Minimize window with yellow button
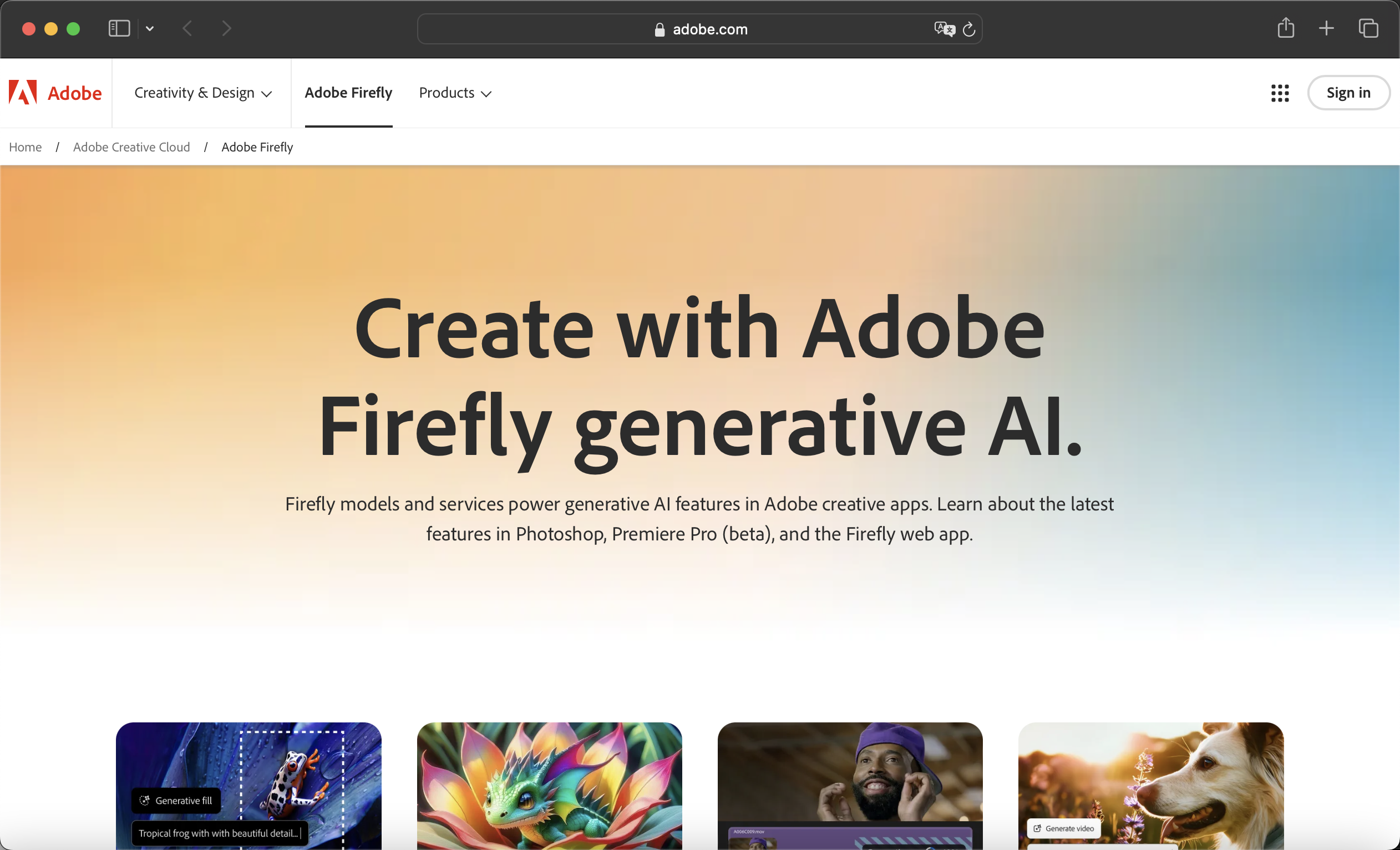This screenshot has height=850, width=1400. pyautogui.click(x=51, y=28)
